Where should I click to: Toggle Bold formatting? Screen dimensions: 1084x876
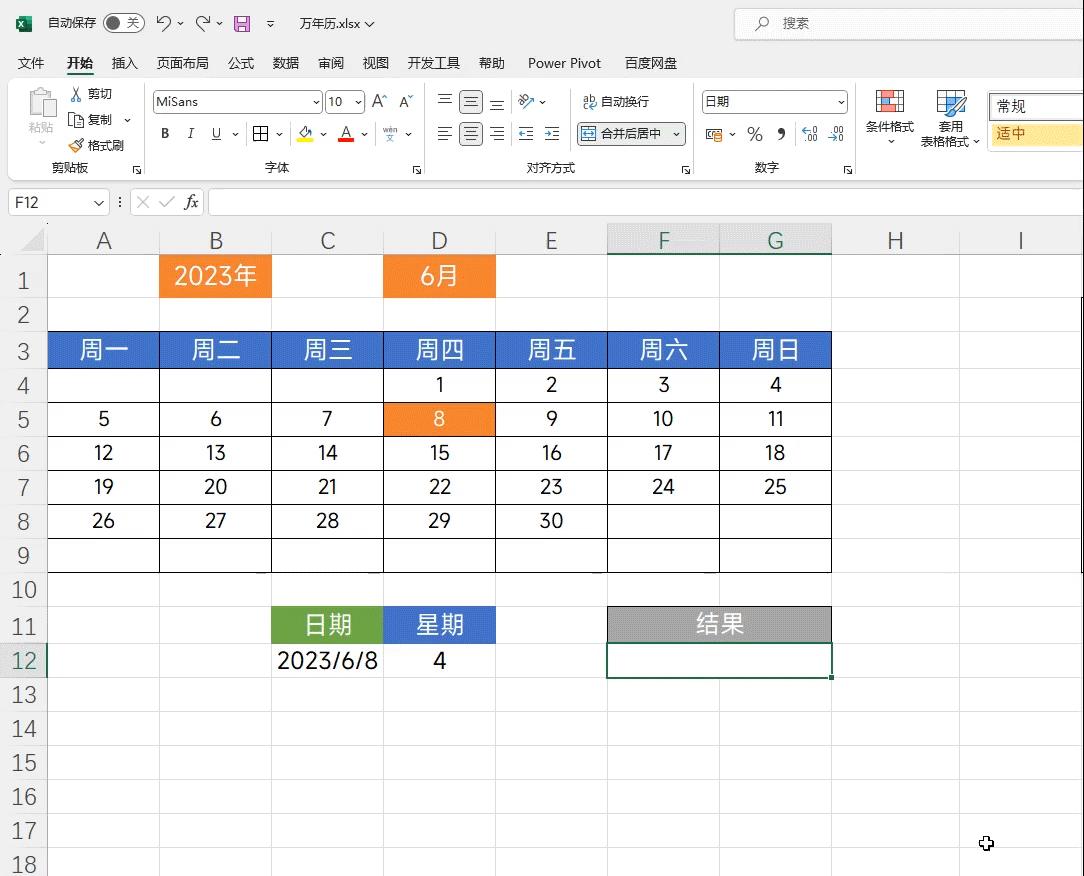164,133
